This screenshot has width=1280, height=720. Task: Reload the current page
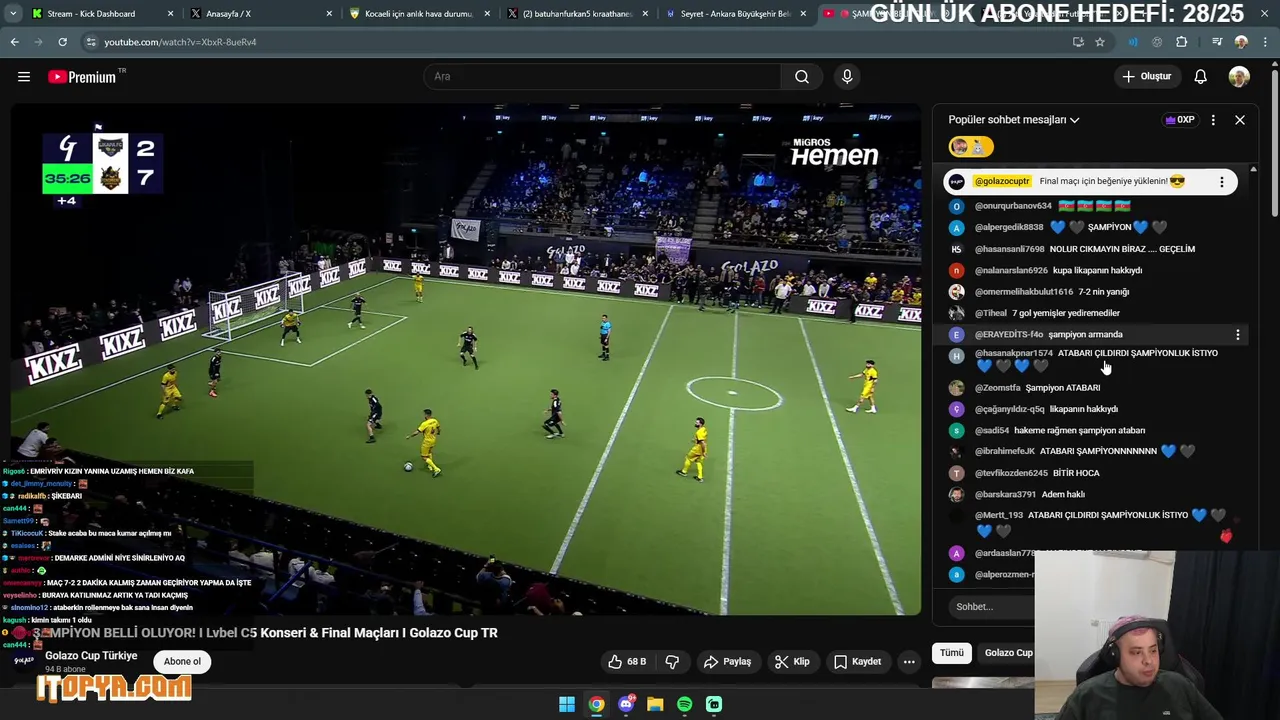tap(62, 42)
